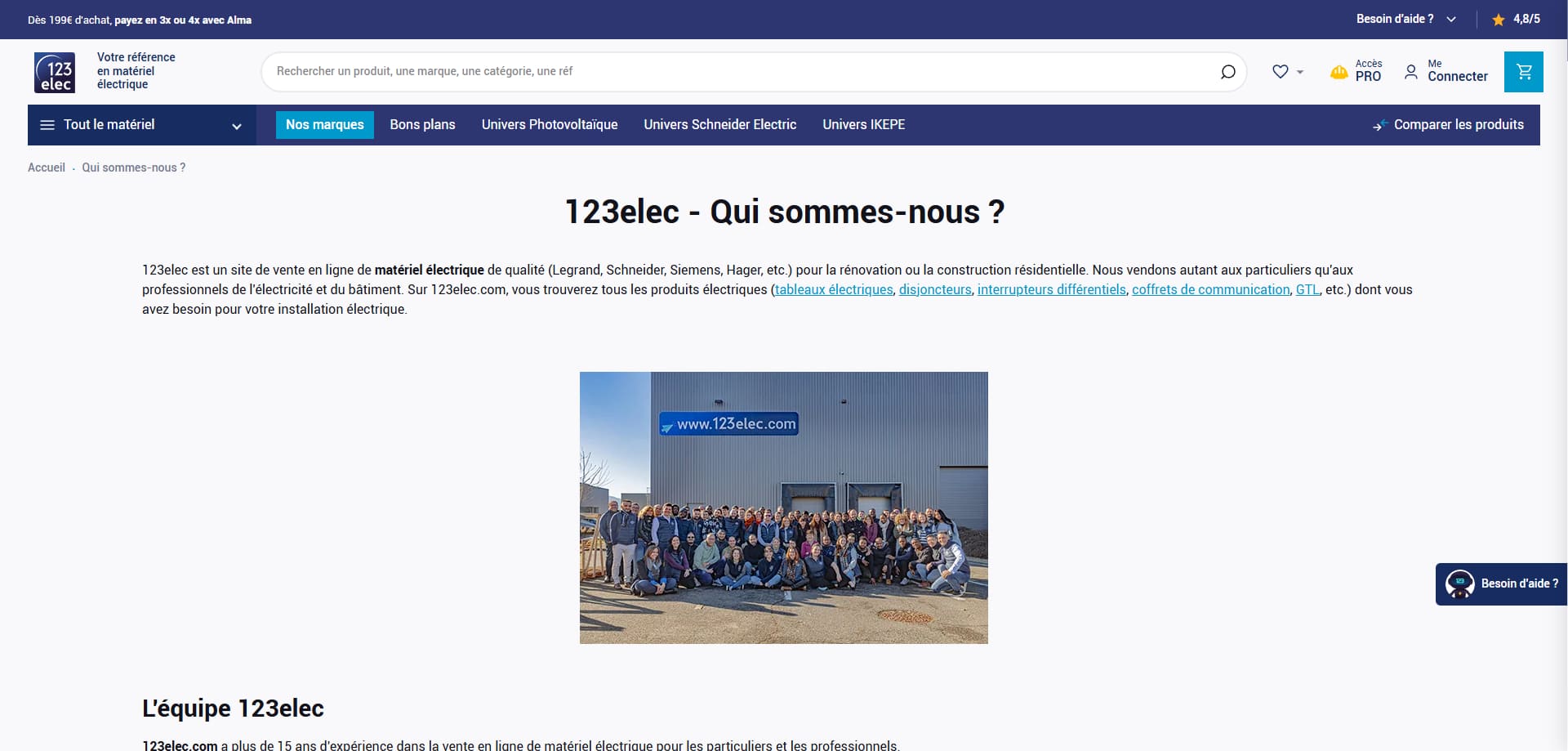Click Accès PRO label
Viewport: 1568px width, 751px height.
(x=1369, y=71)
